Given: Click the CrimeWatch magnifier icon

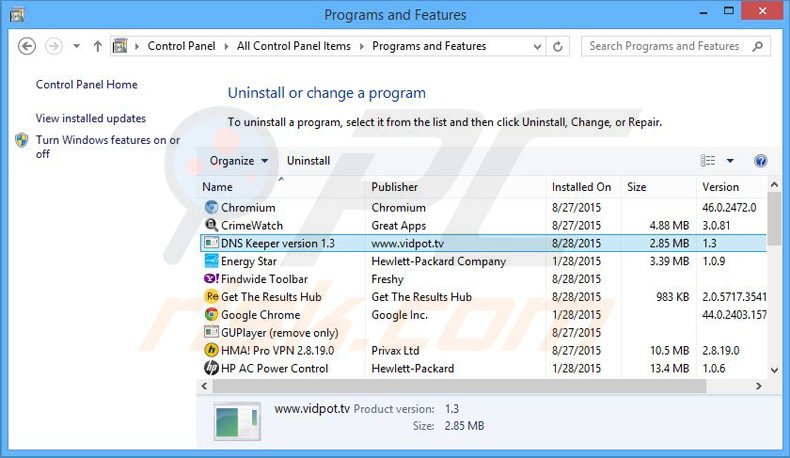Looking at the screenshot, I should point(211,225).
